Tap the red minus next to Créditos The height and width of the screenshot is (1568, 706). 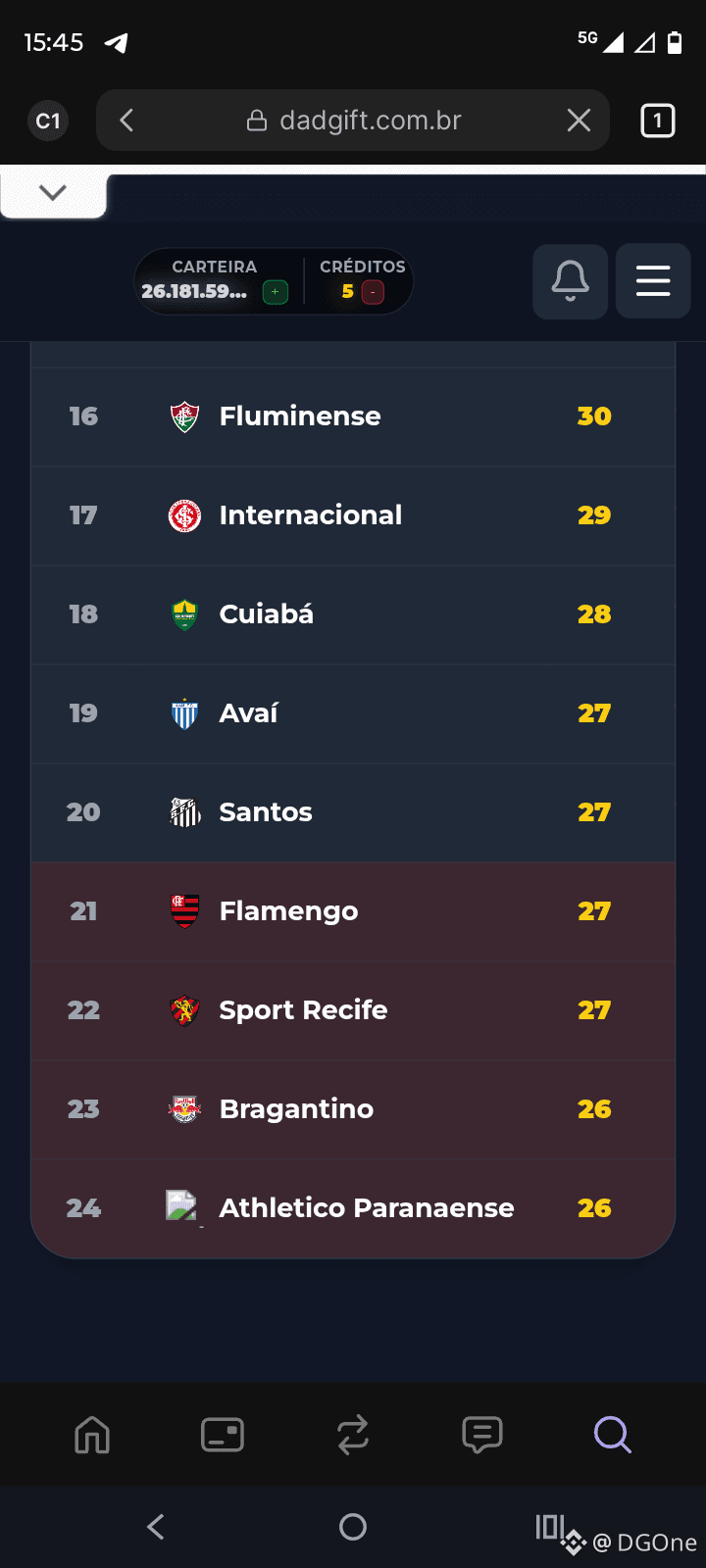[373, 292]
